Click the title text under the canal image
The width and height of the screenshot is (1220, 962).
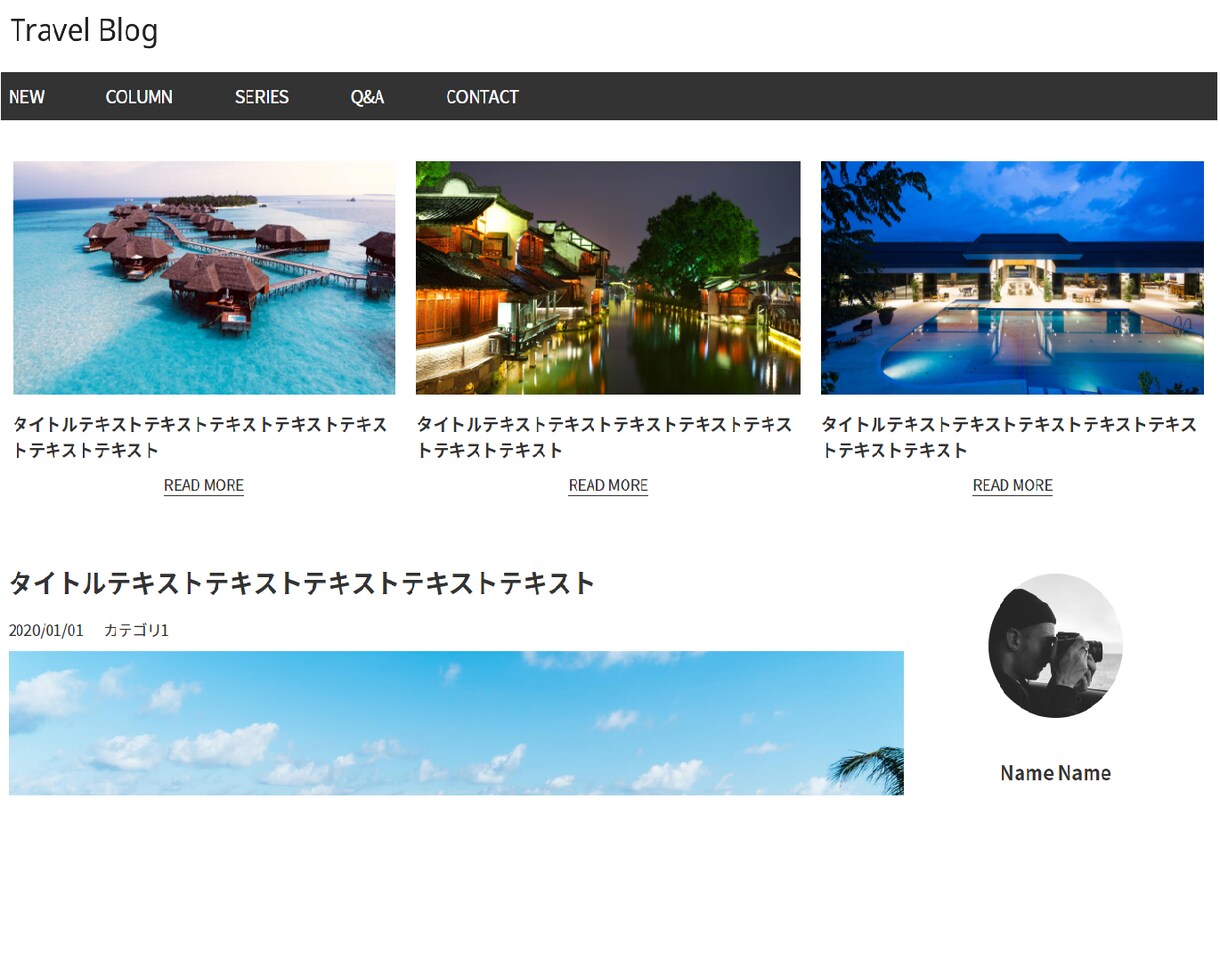(x=604, y=437)
